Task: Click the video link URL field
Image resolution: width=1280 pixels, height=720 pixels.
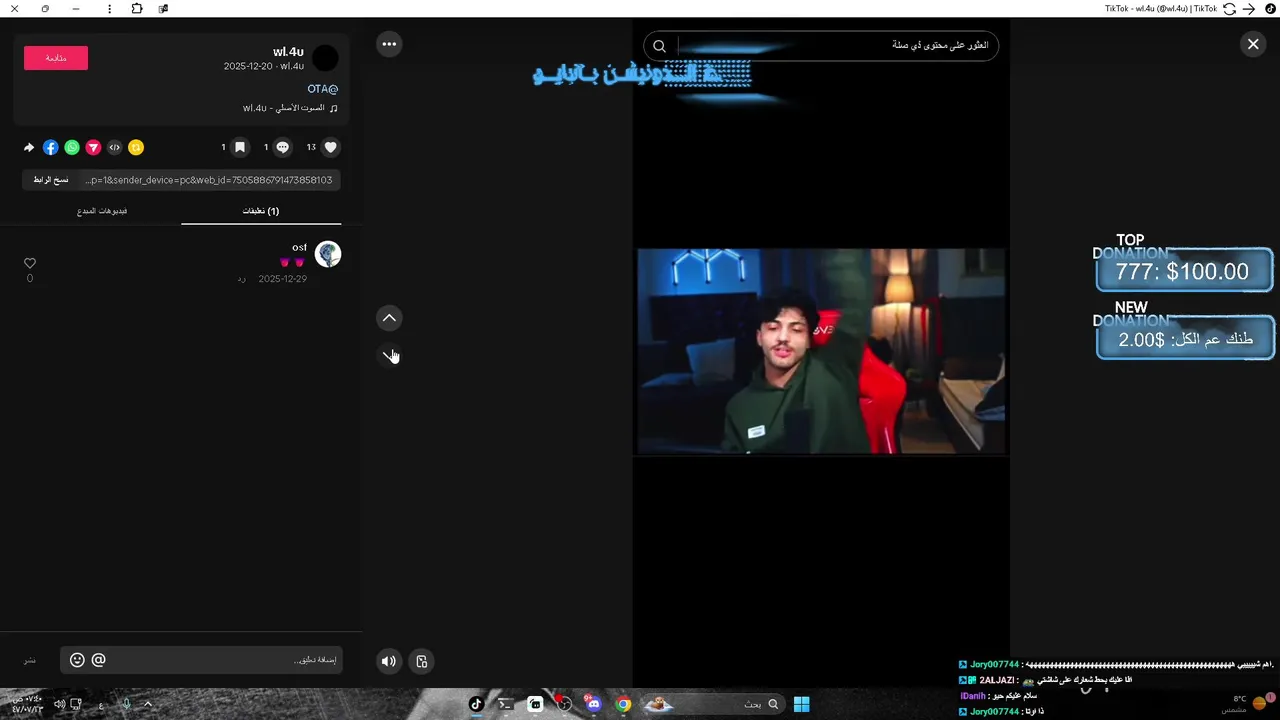Action: click(x=209, y=180)
